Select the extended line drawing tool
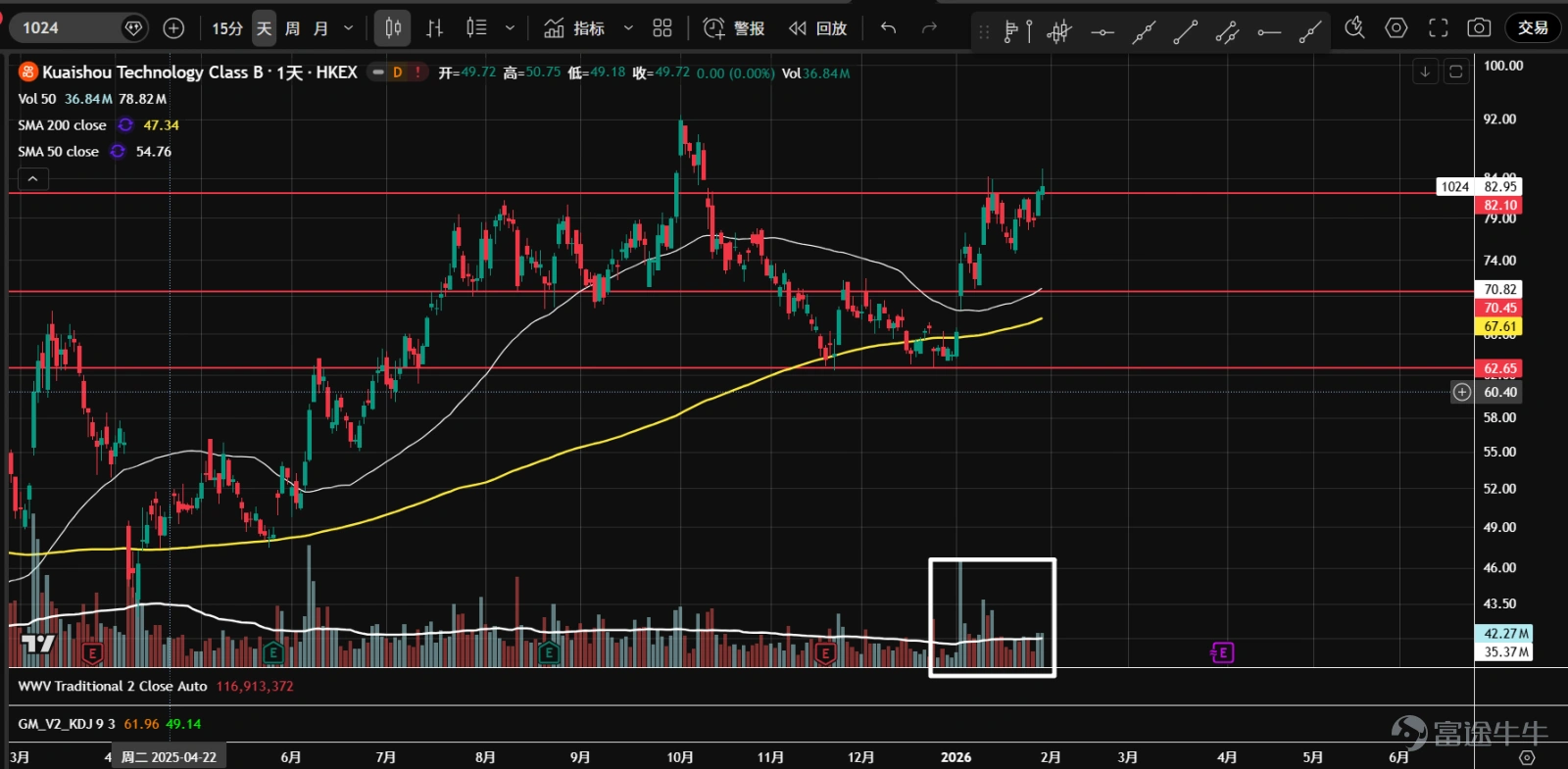1568x769 pixels. (x=1144, y=31)
